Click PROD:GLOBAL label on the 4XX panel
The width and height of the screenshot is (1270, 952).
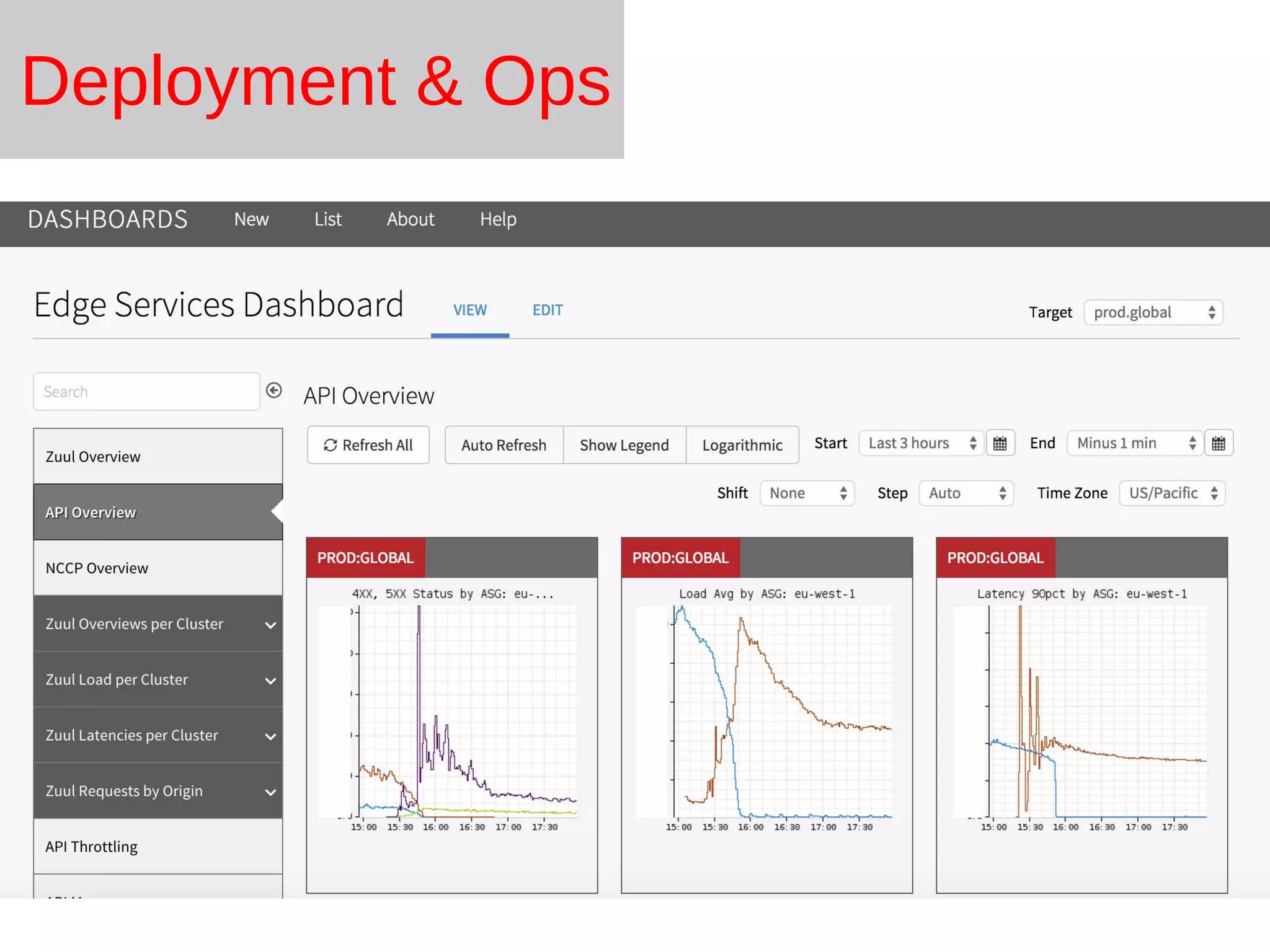point(365,558)
